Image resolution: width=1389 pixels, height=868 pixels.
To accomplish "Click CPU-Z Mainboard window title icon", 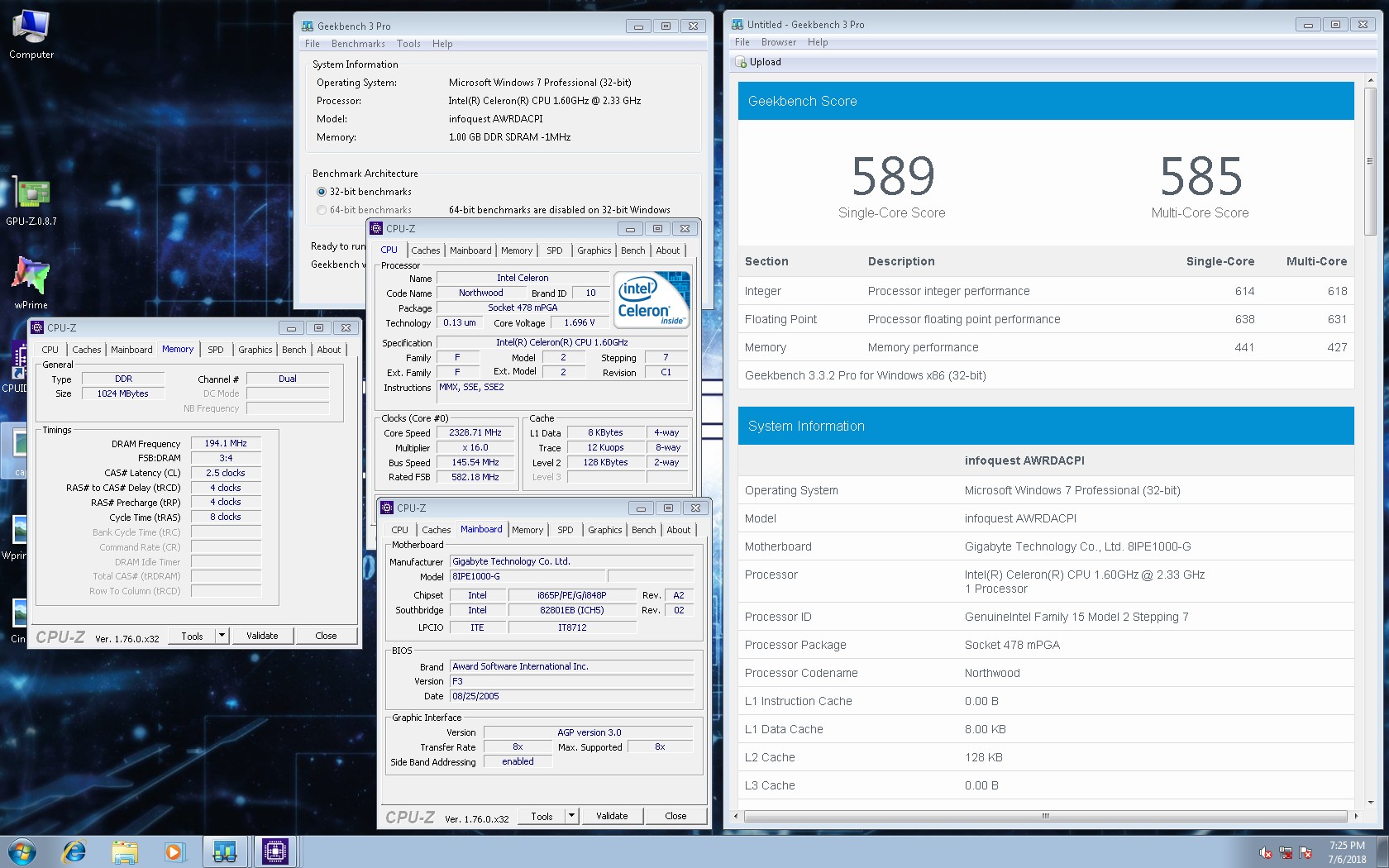I will (x=387, y=508).
